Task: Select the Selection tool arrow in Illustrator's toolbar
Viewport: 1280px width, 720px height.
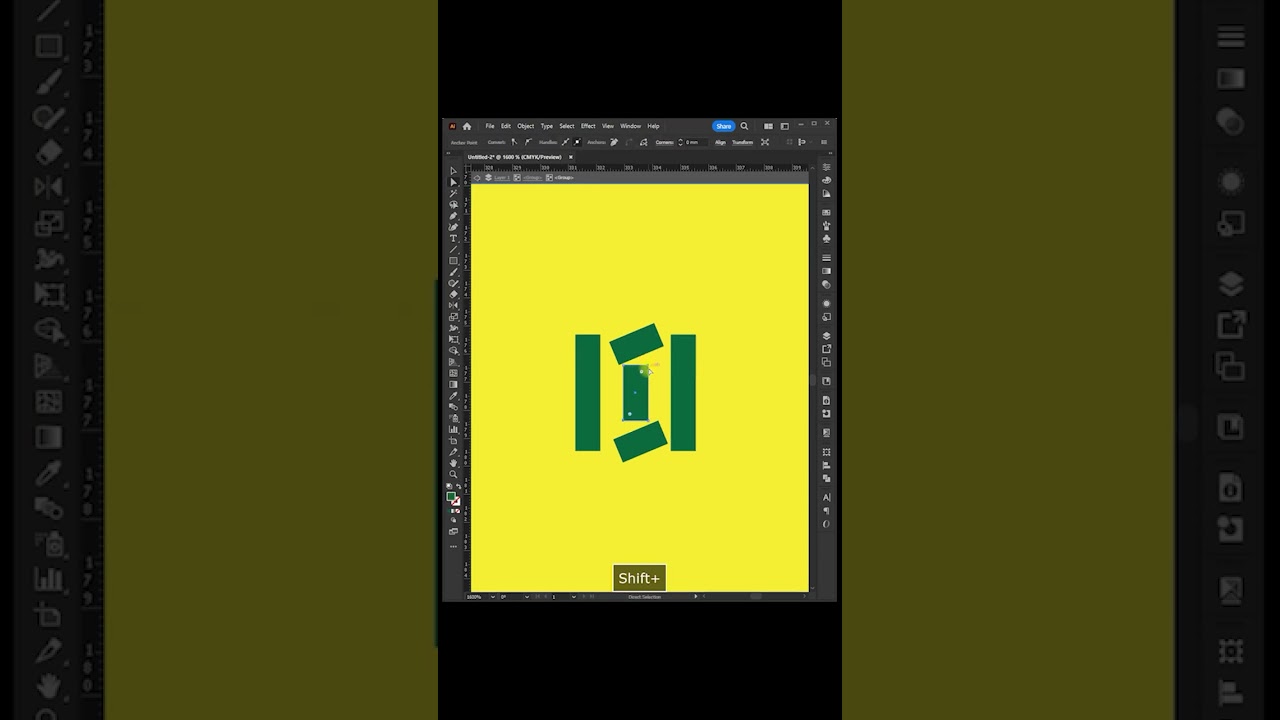Action: pos(453,171)
